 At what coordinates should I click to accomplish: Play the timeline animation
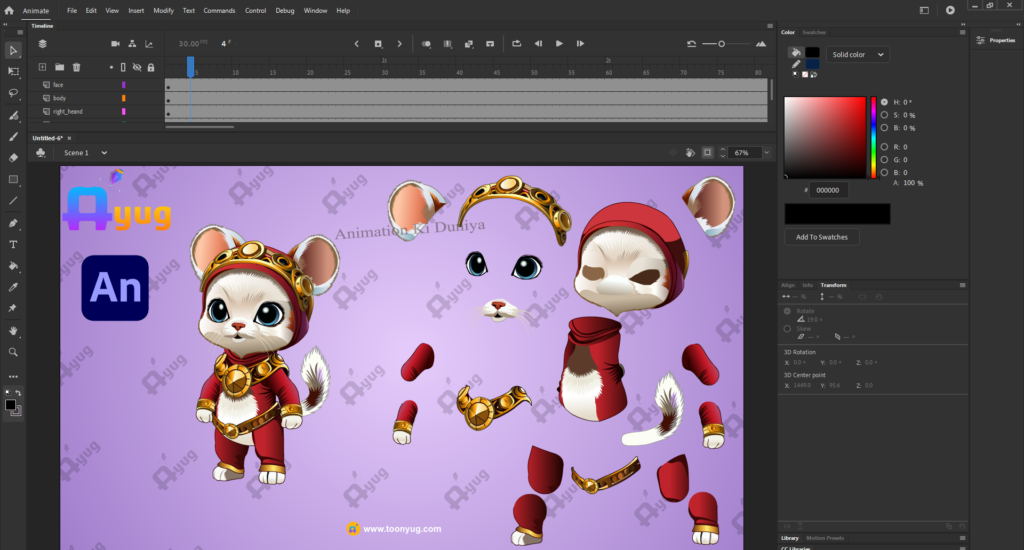click(x=559, y=44)
